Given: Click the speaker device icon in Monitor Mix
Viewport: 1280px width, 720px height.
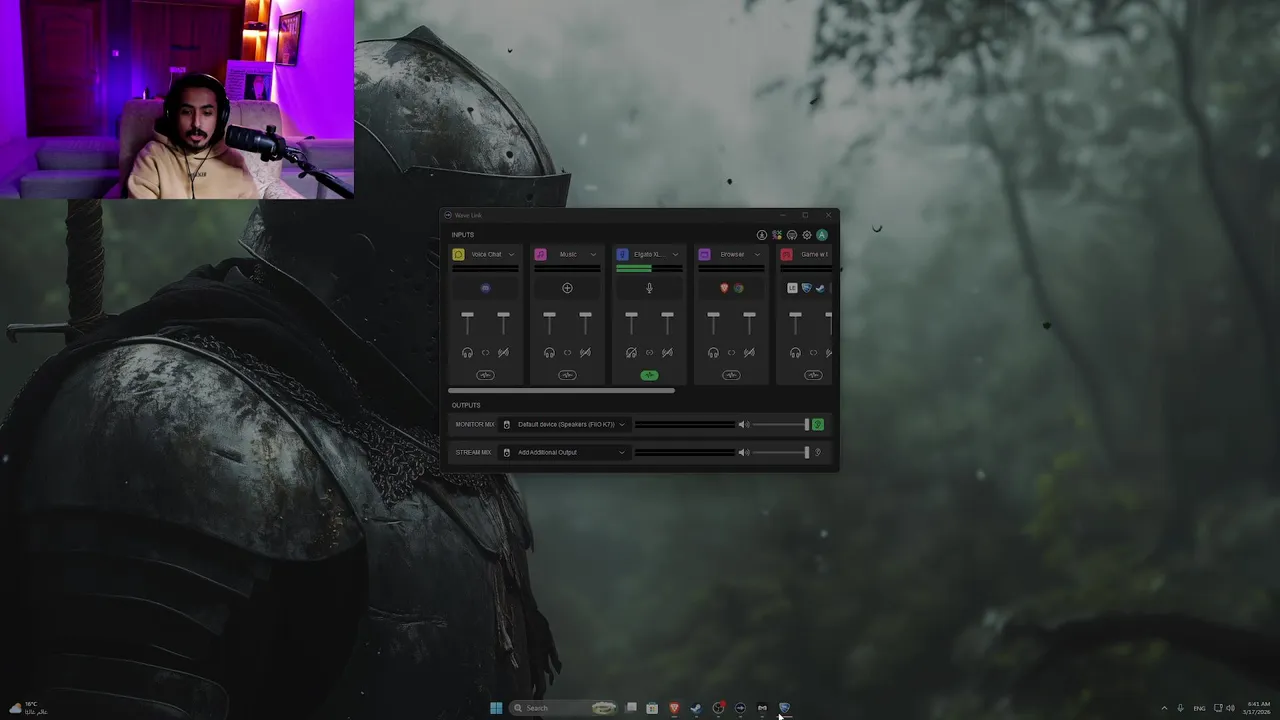Looking at the screenshot, I should pos(507,425).
